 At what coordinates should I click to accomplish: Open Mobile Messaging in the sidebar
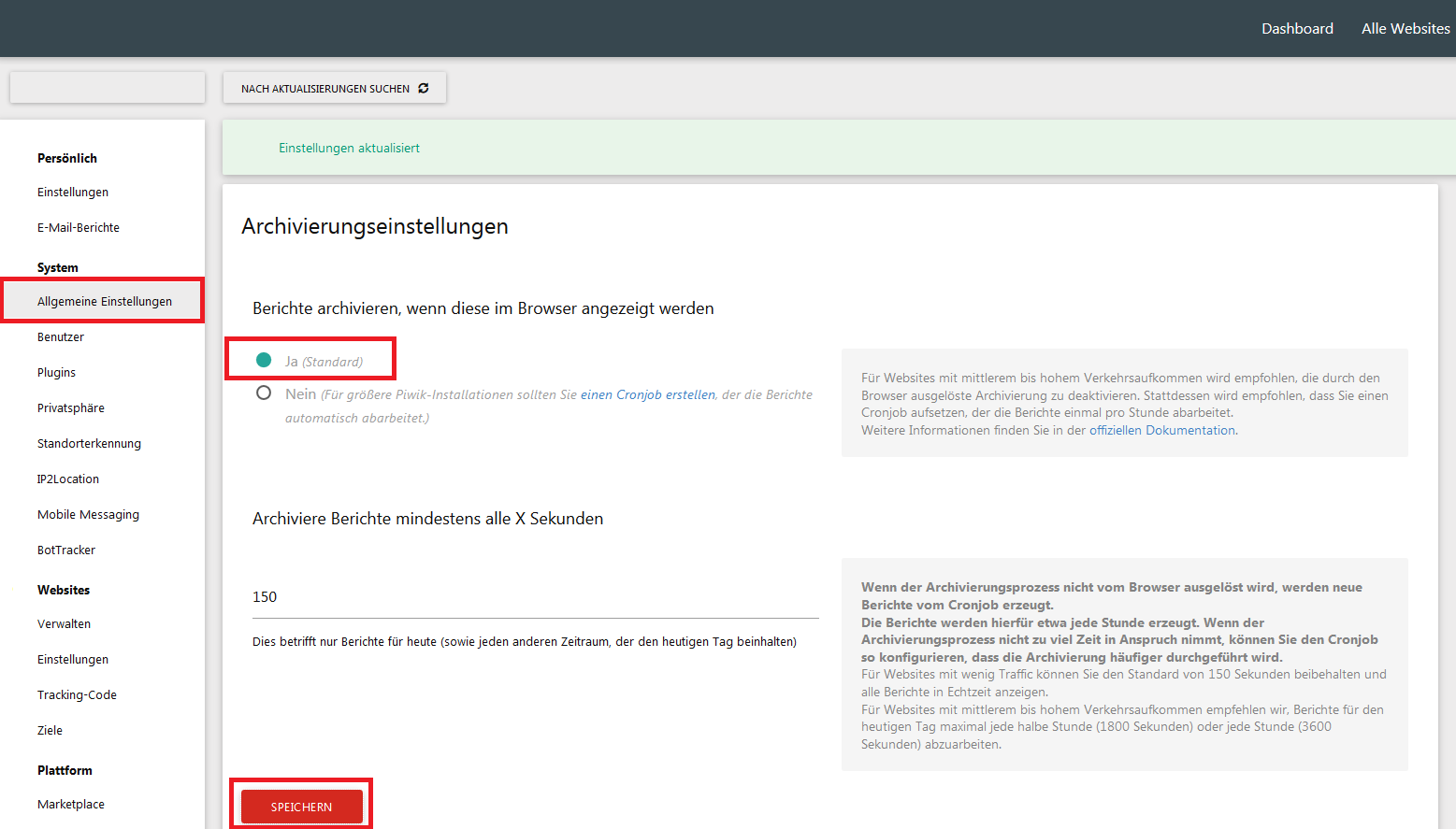click(88, 514)
